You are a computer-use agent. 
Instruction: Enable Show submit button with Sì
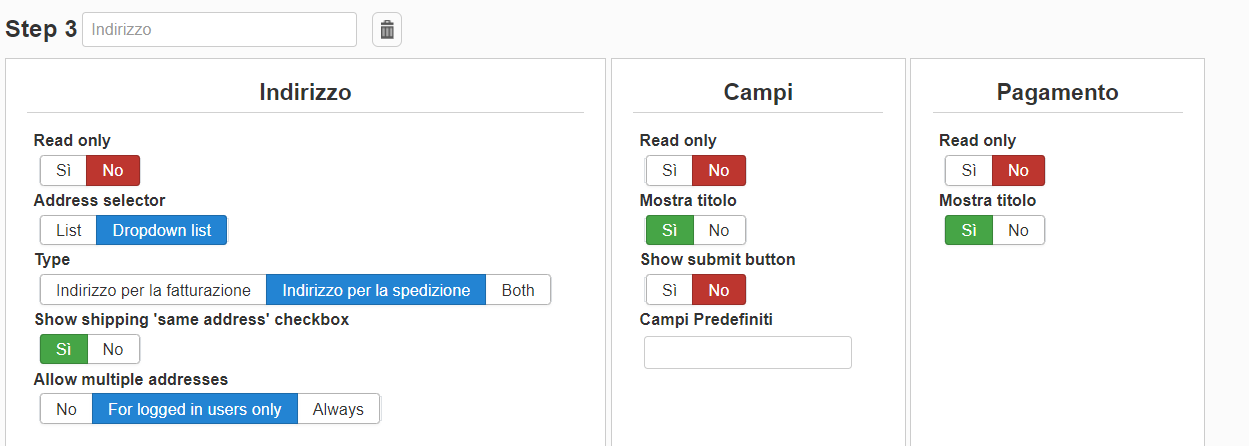point(670,290)
